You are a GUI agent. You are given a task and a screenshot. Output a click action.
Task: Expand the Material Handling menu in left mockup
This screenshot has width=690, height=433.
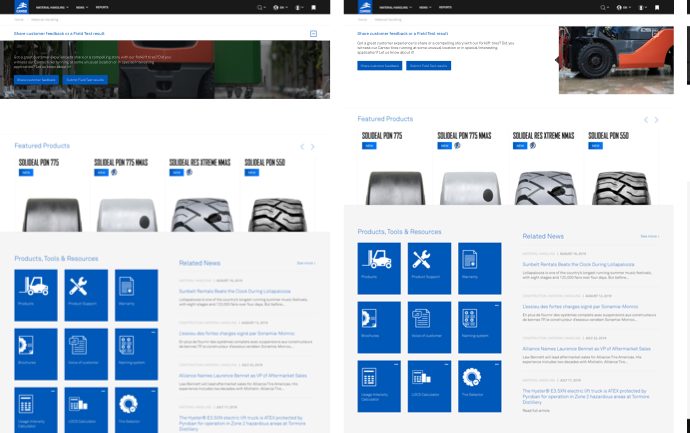pyautogui.click(x=52, y=7)
